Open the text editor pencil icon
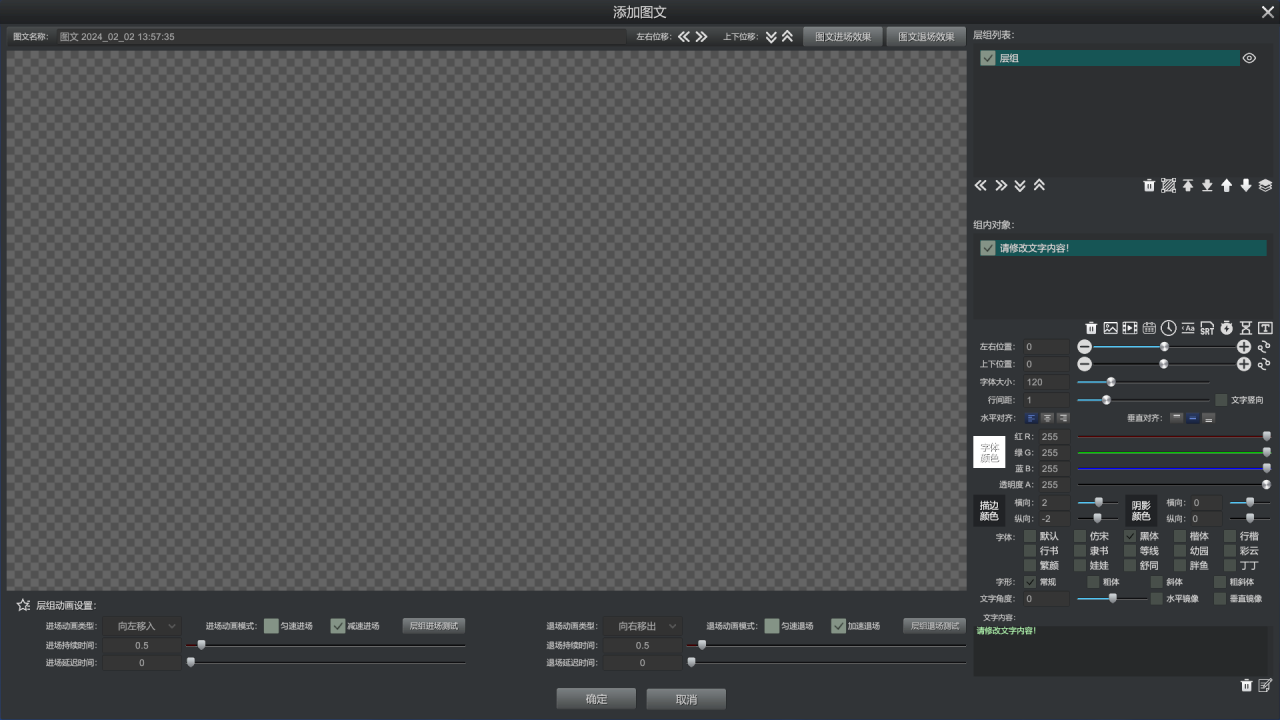 [x=1265, y=685]
